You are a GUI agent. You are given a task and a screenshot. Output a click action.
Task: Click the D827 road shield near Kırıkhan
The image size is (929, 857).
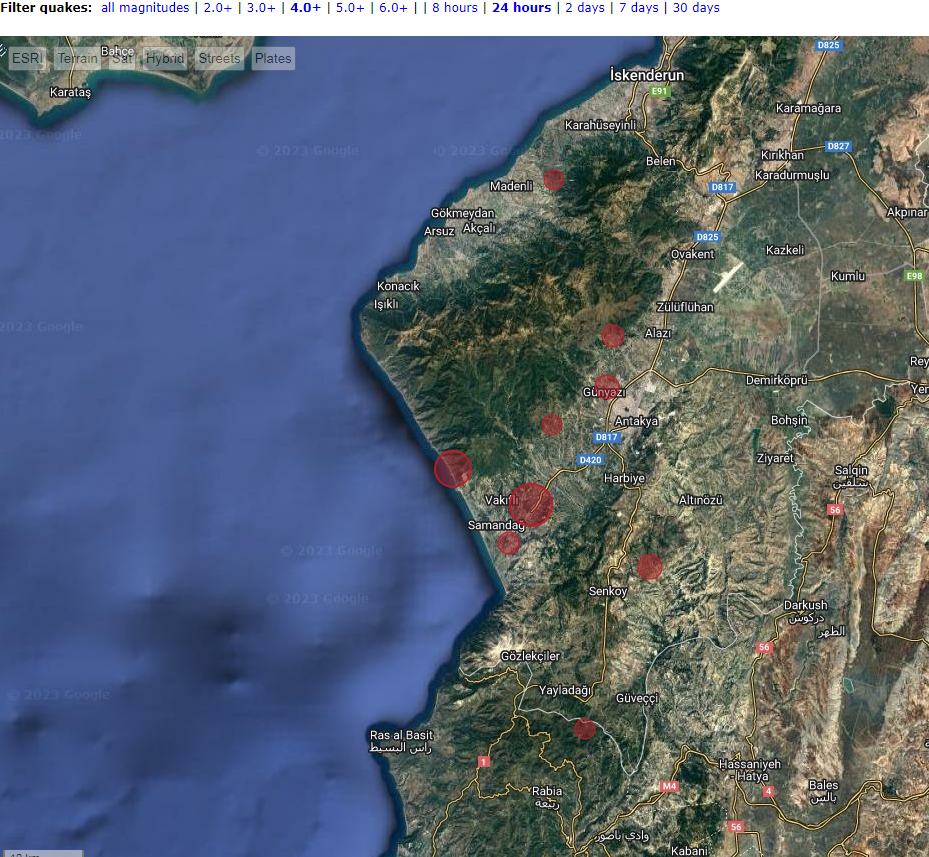838,146
